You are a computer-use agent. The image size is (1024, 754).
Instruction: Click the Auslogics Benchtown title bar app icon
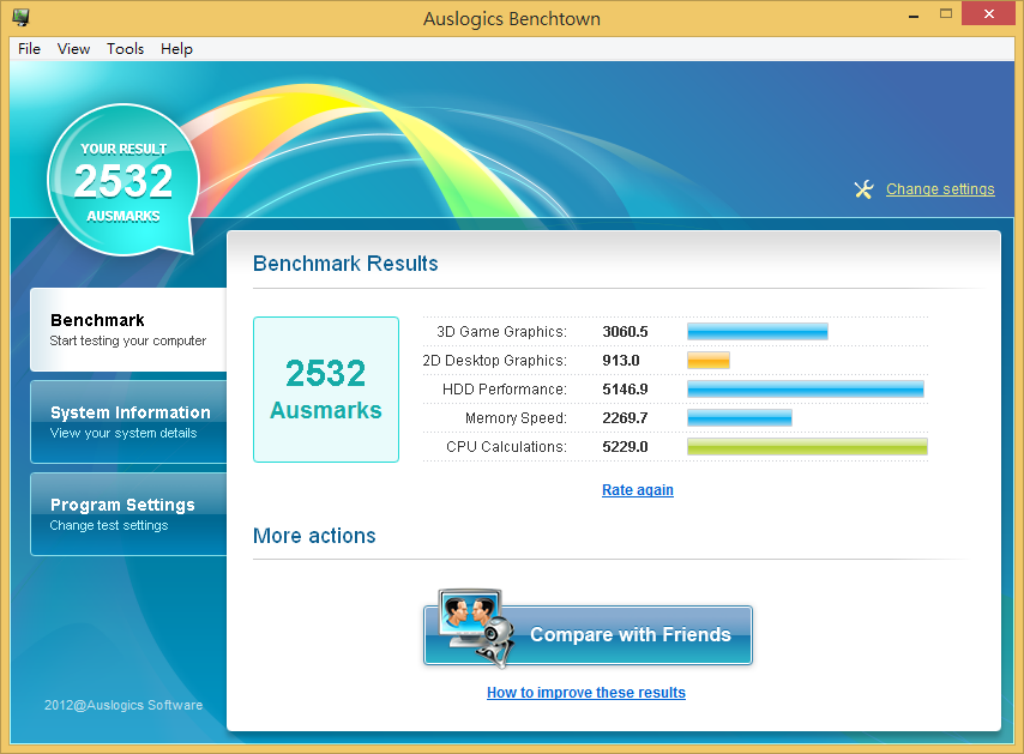21,17
